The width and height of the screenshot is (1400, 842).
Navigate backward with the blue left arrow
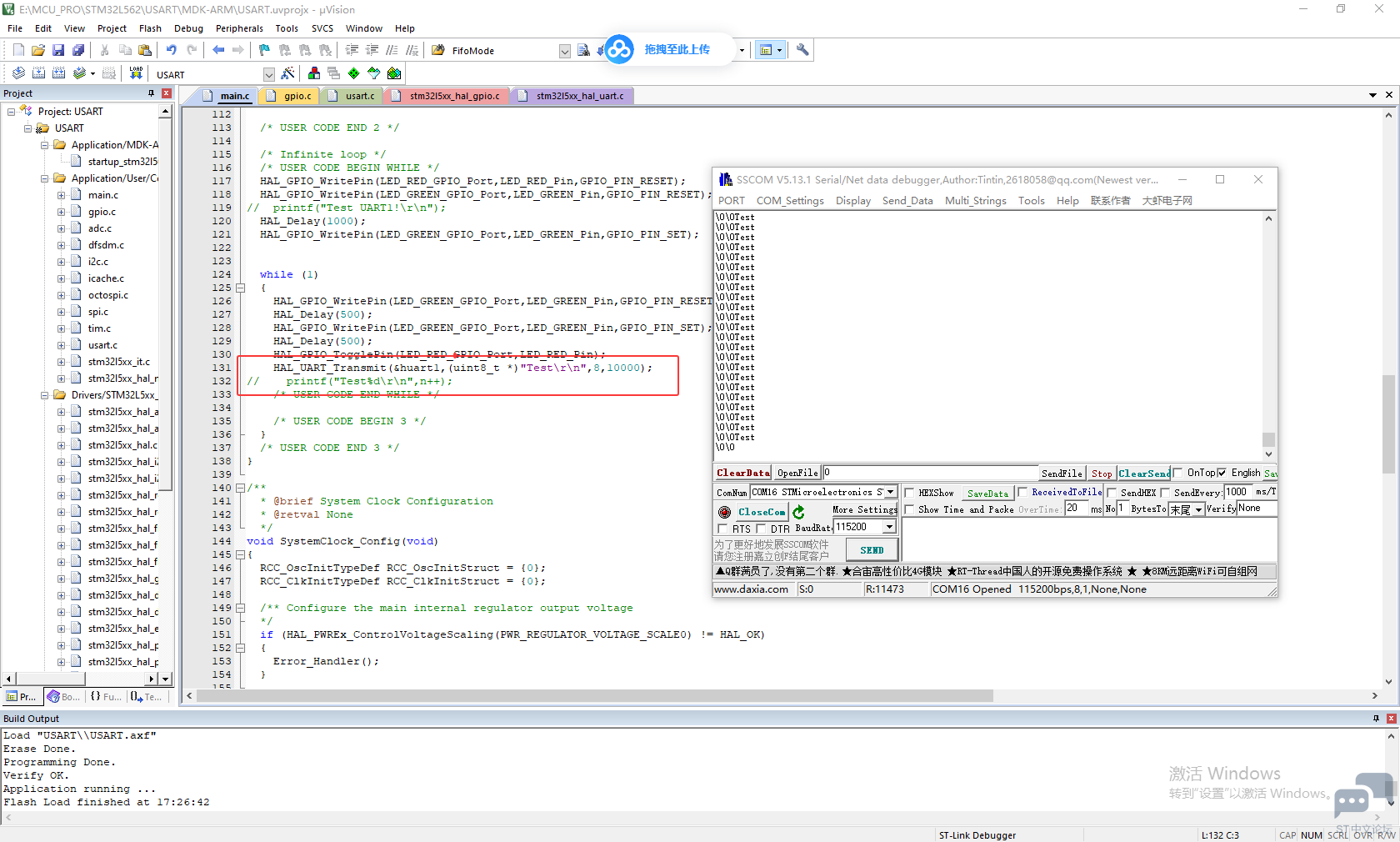pos(218,50)
